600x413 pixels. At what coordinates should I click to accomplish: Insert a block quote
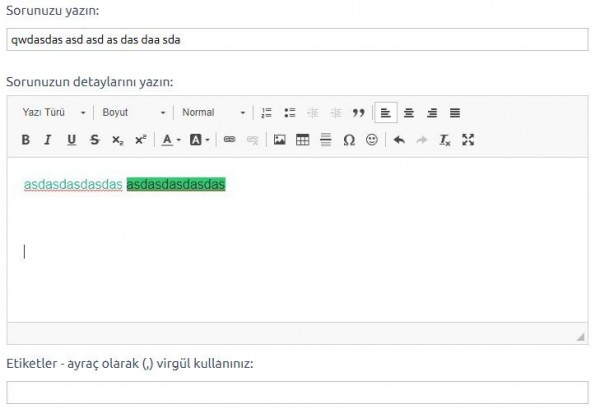coord(358,113)
